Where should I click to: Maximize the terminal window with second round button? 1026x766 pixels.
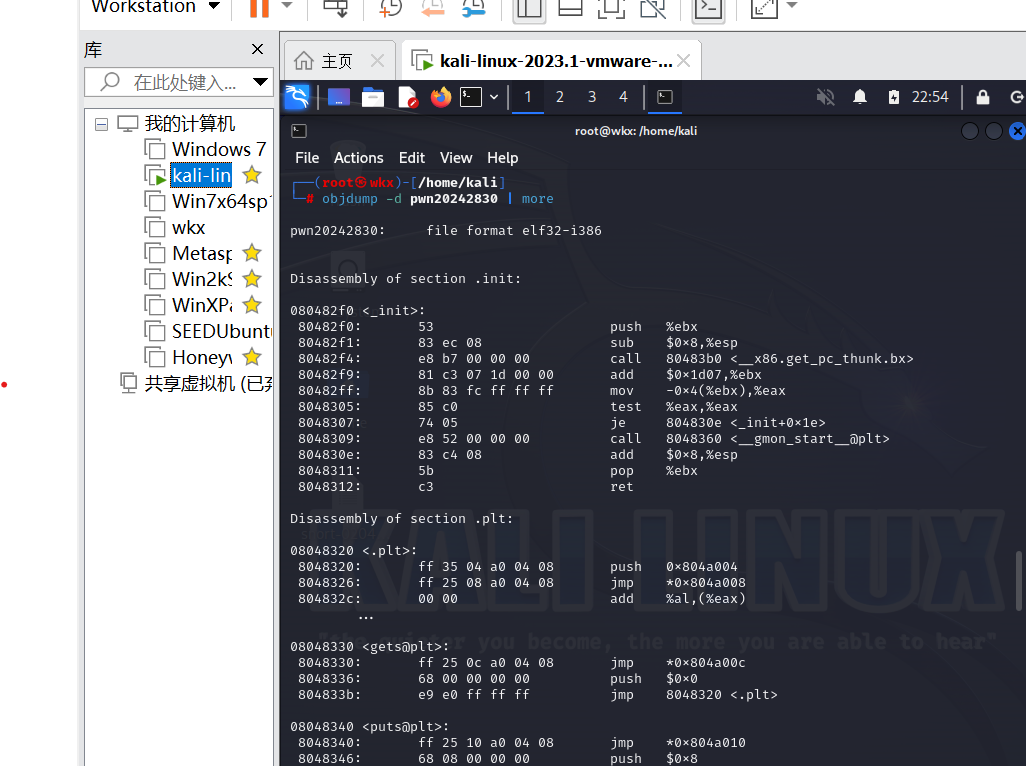tap(993, 131)
